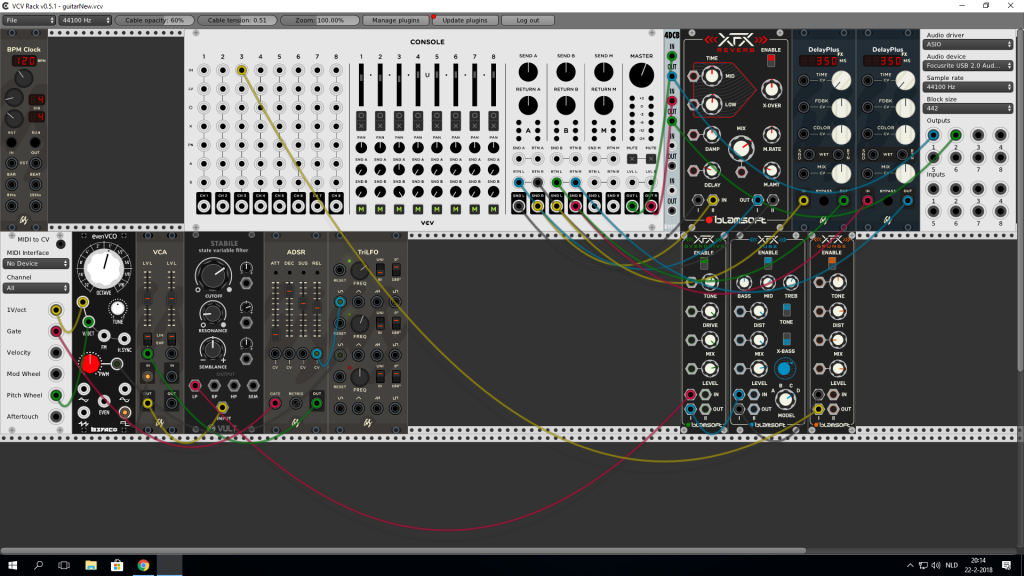
Task: Click the Audio Interface output 2 jack
Action: pos(955,135)
